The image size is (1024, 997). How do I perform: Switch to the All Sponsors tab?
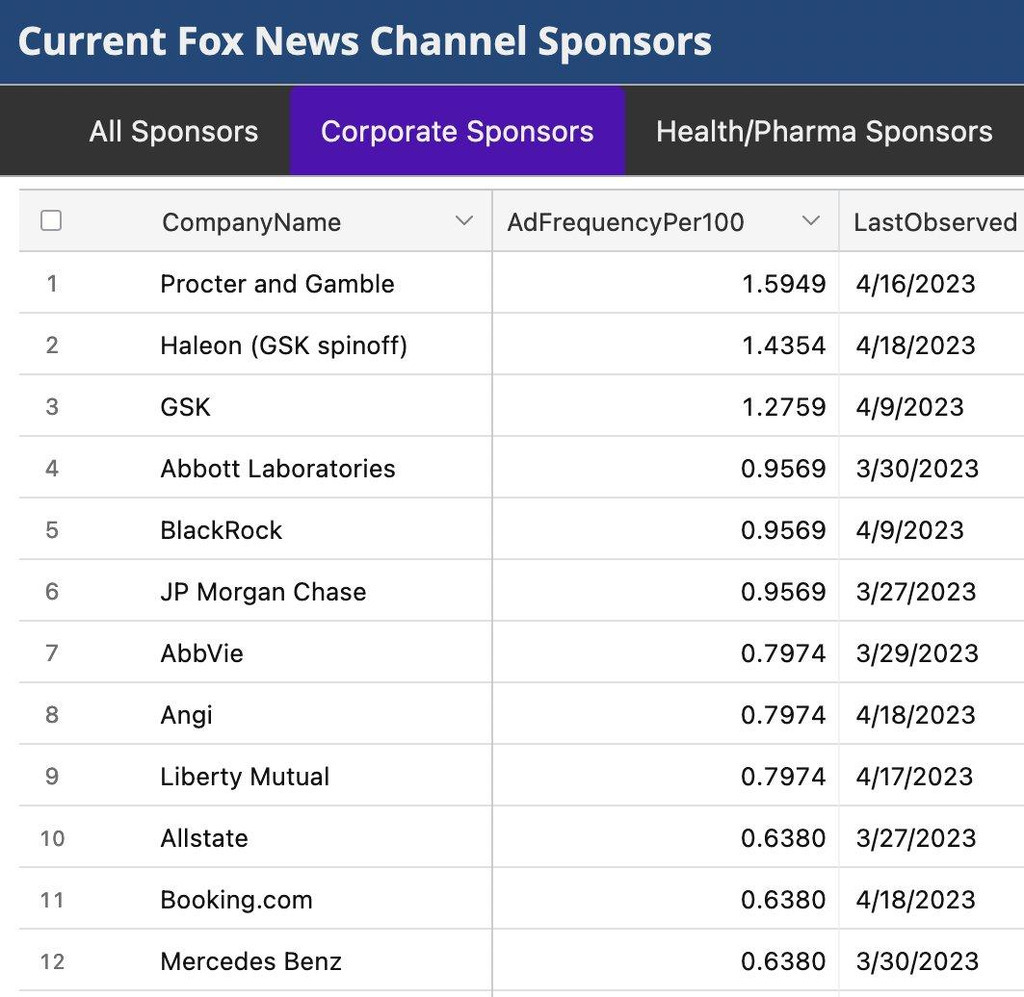[x=173, y=131]
